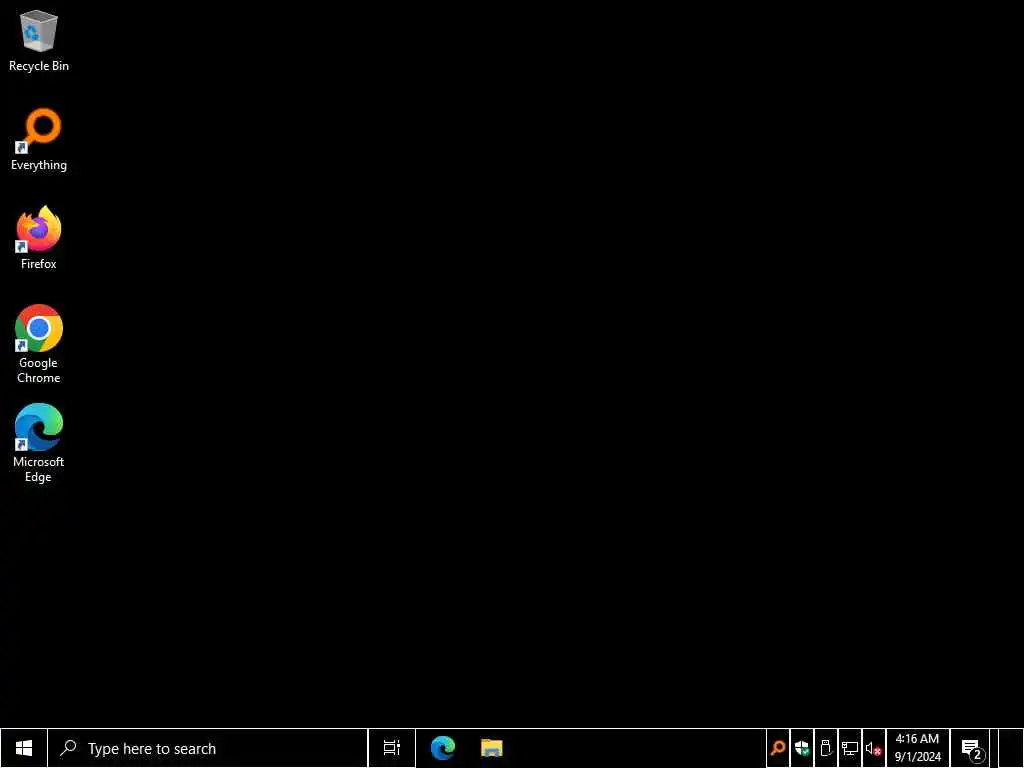
Task: Click the Type here to search box
Action: click(208, 748)
